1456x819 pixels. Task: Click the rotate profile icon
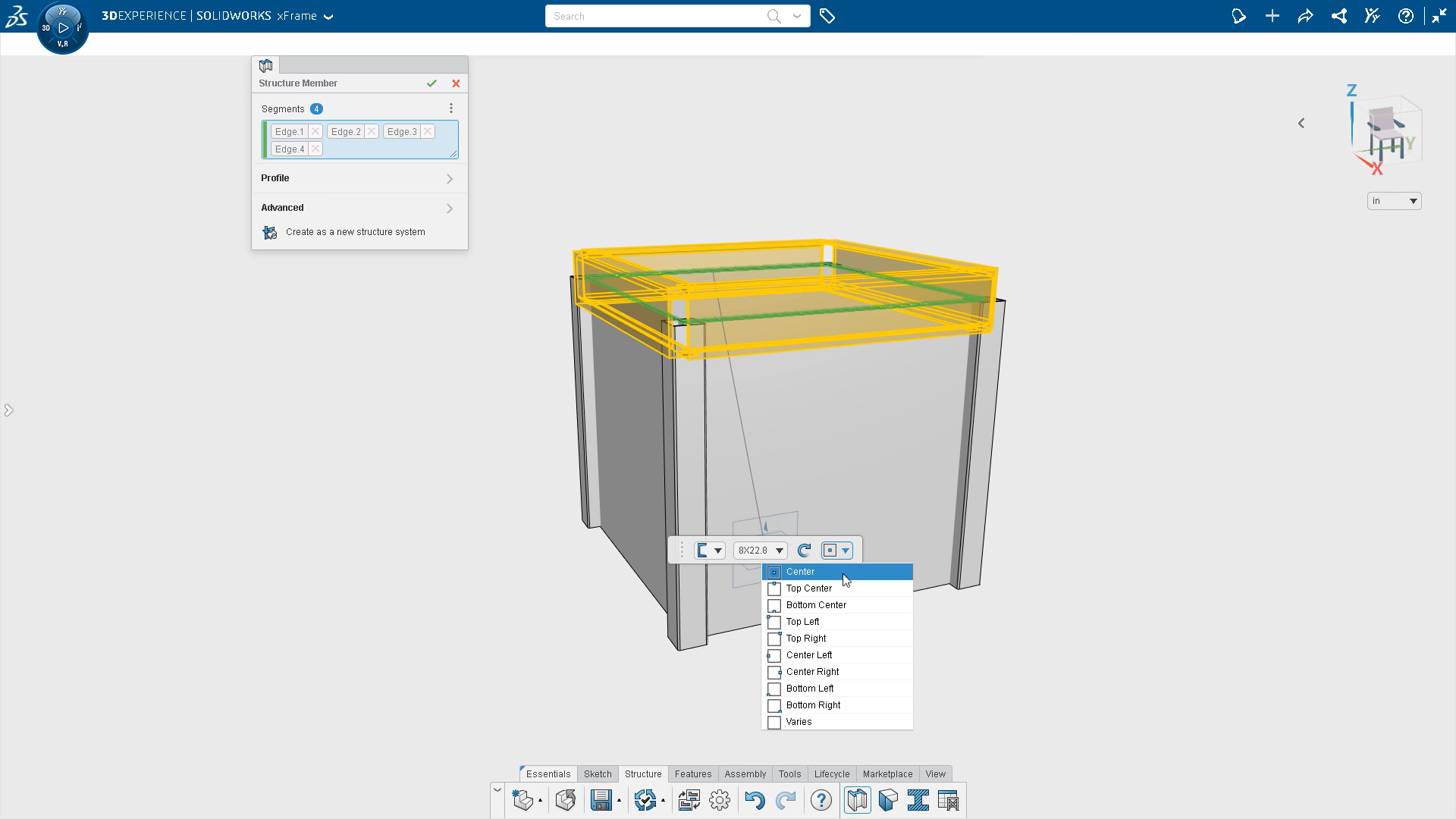804,551
